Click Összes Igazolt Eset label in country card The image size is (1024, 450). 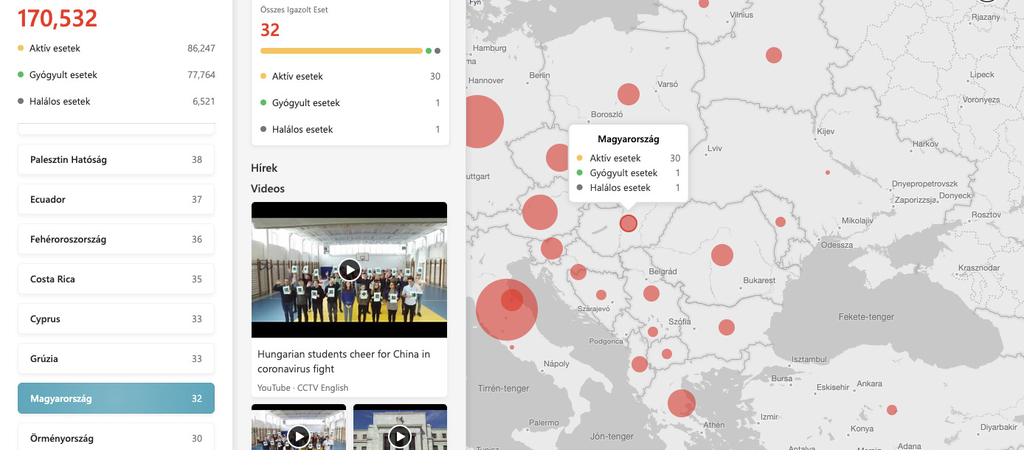[294, 10]
